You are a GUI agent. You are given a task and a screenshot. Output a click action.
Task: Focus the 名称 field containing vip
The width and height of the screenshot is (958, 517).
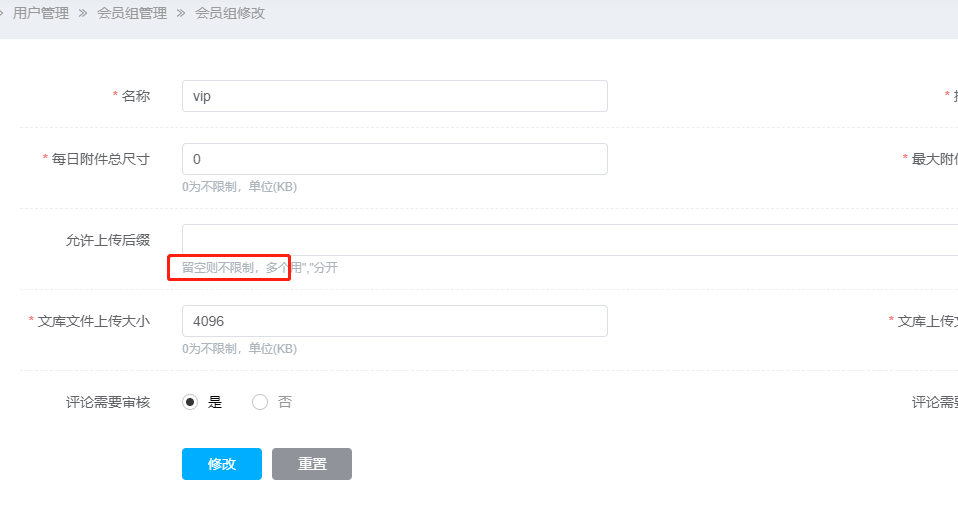[x=394, y=96]
